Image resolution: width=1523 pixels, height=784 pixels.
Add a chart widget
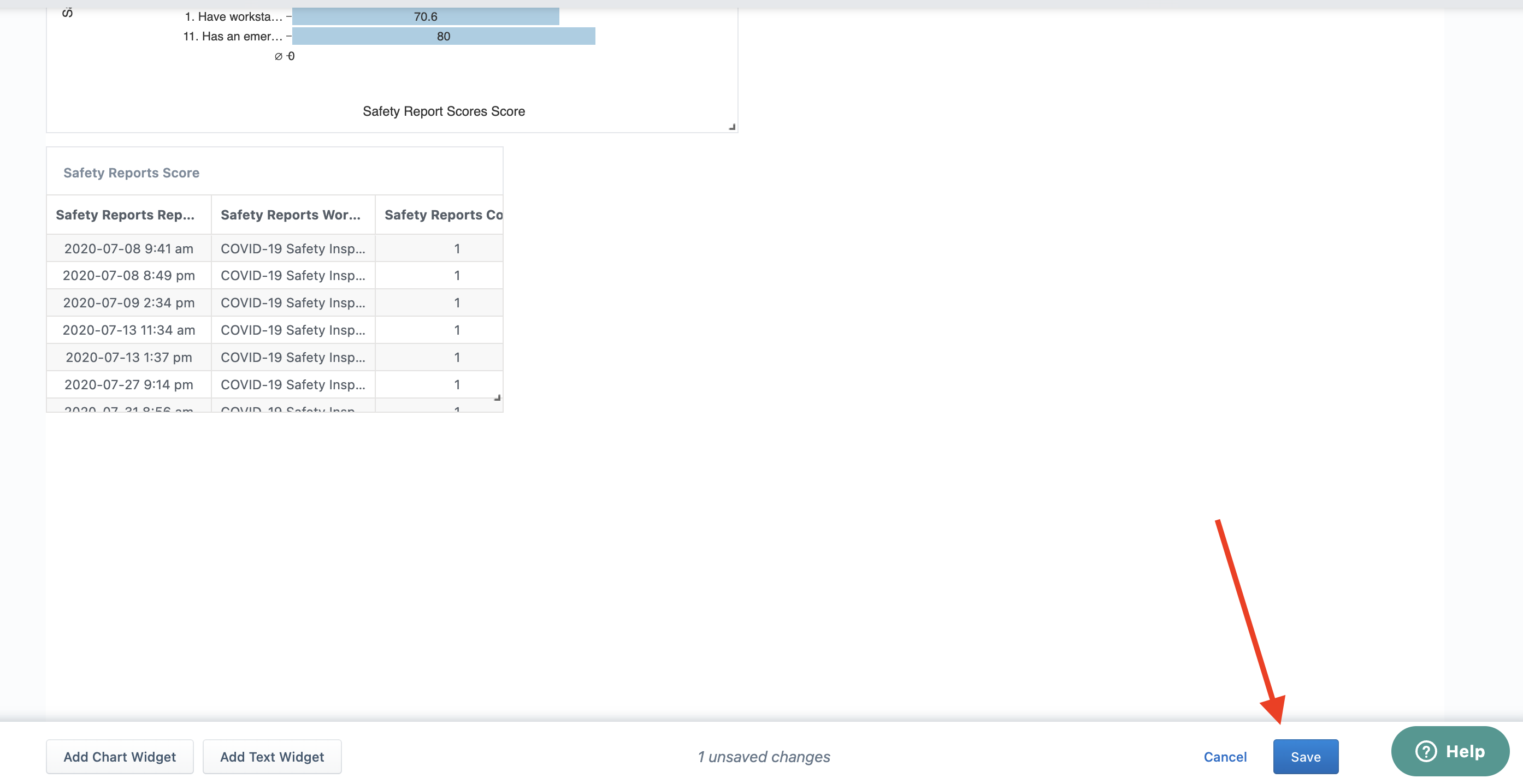pos(120,756)
